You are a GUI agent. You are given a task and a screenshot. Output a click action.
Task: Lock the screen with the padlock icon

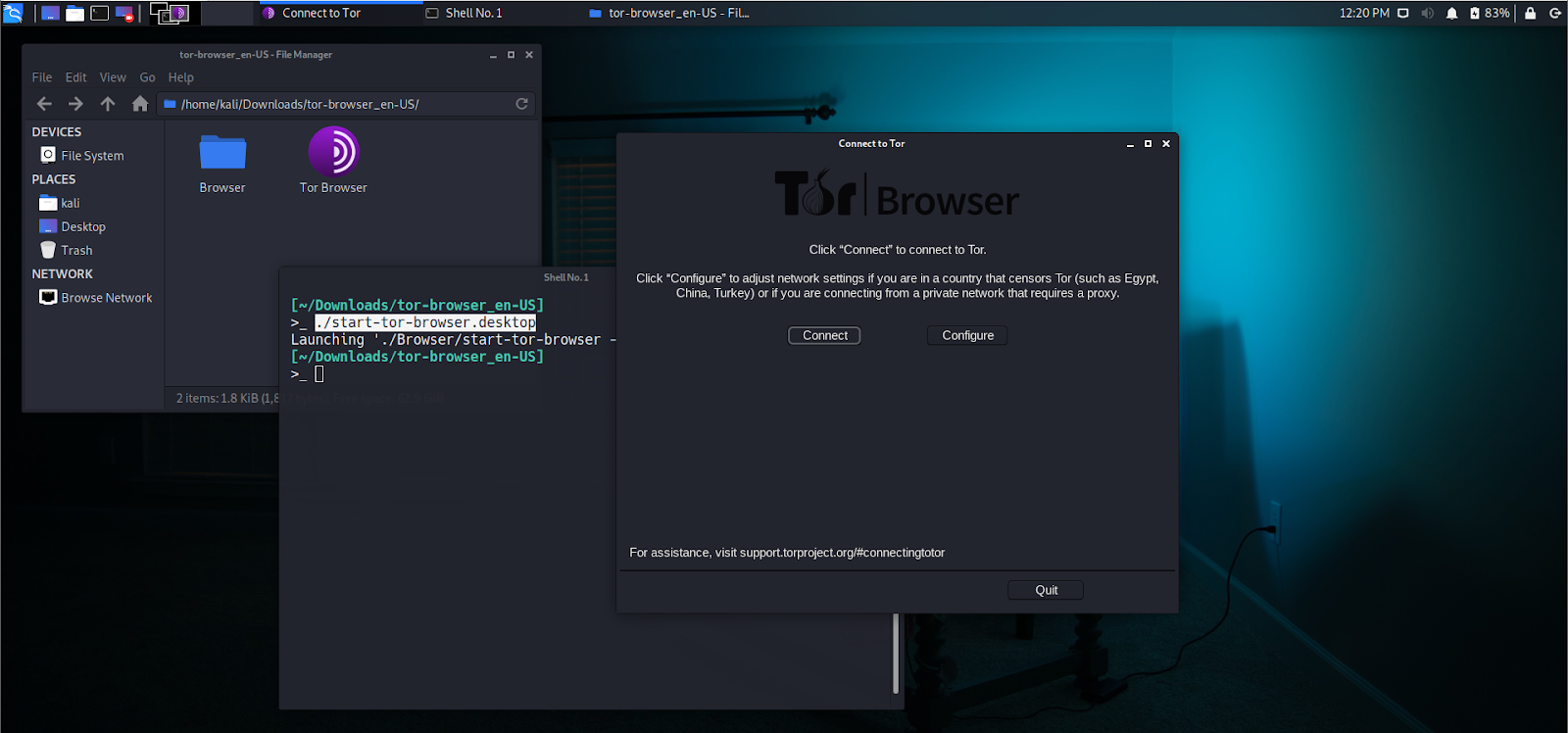click(1530, 13)
